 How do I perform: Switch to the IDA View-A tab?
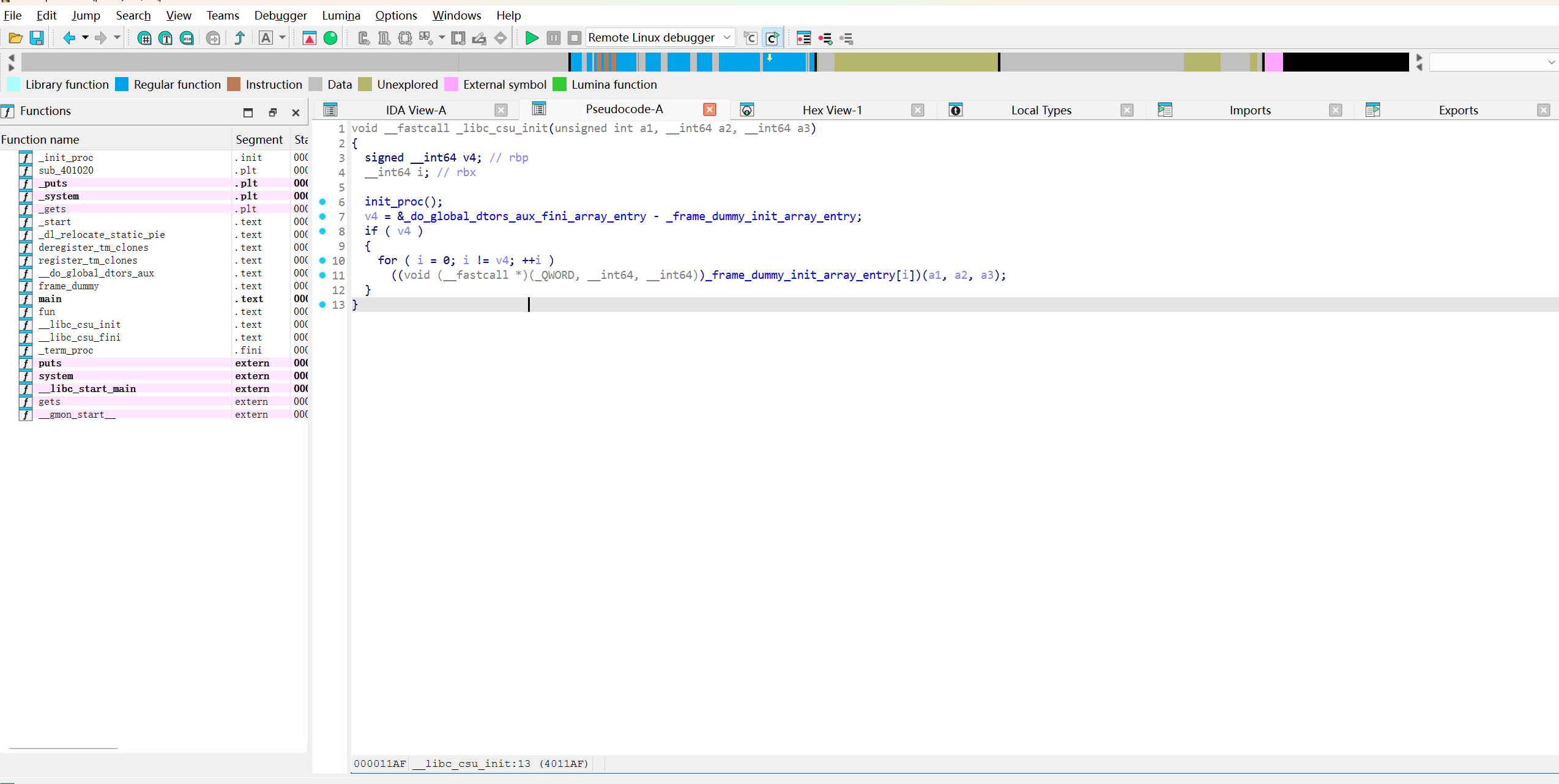pos(415,110)
